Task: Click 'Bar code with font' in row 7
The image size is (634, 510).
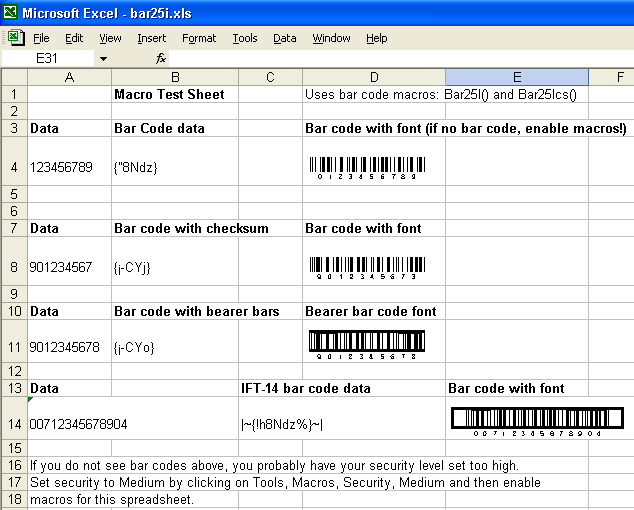Action: click(363, 228)
